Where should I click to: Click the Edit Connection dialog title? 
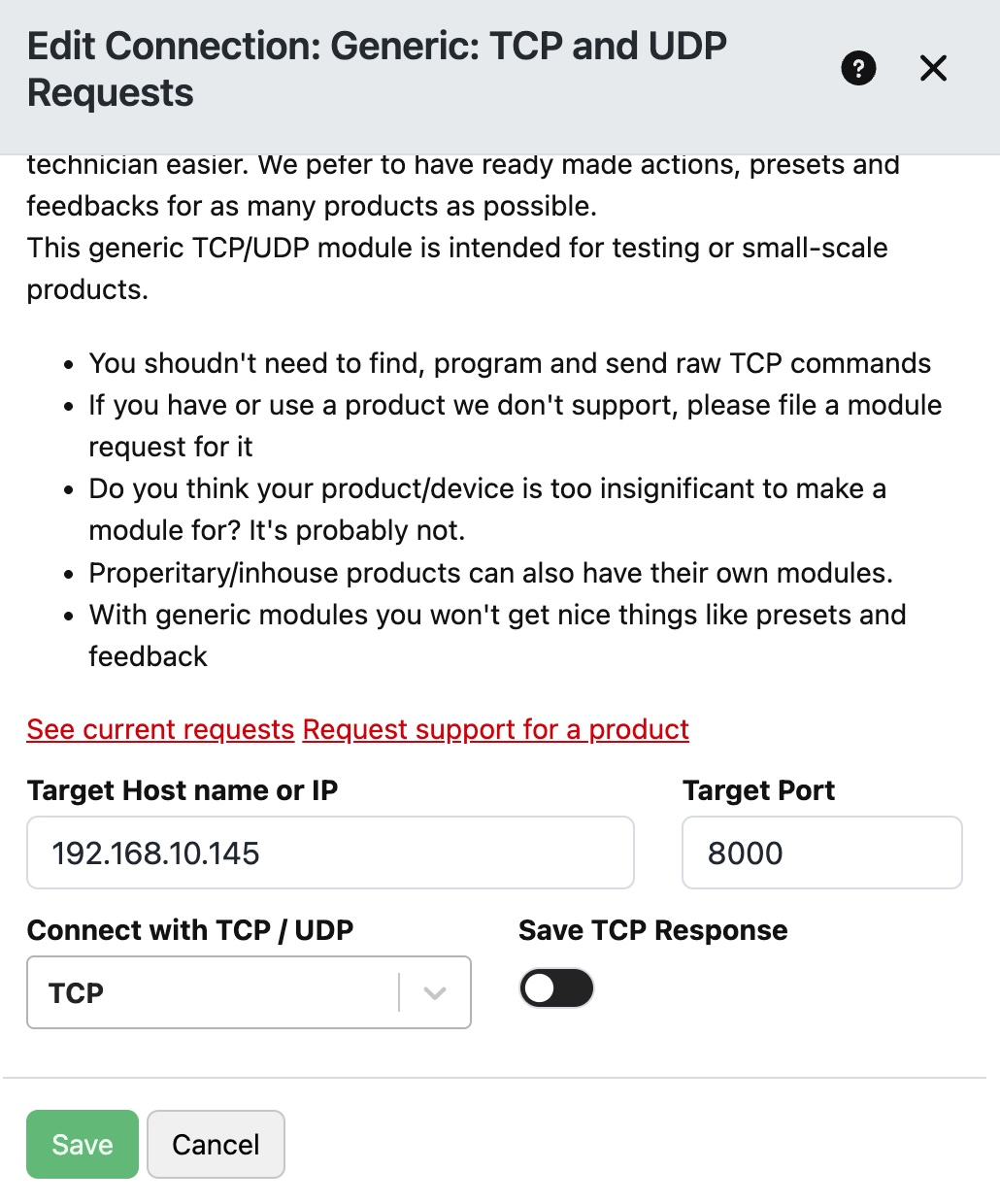[x=377, y=69]
